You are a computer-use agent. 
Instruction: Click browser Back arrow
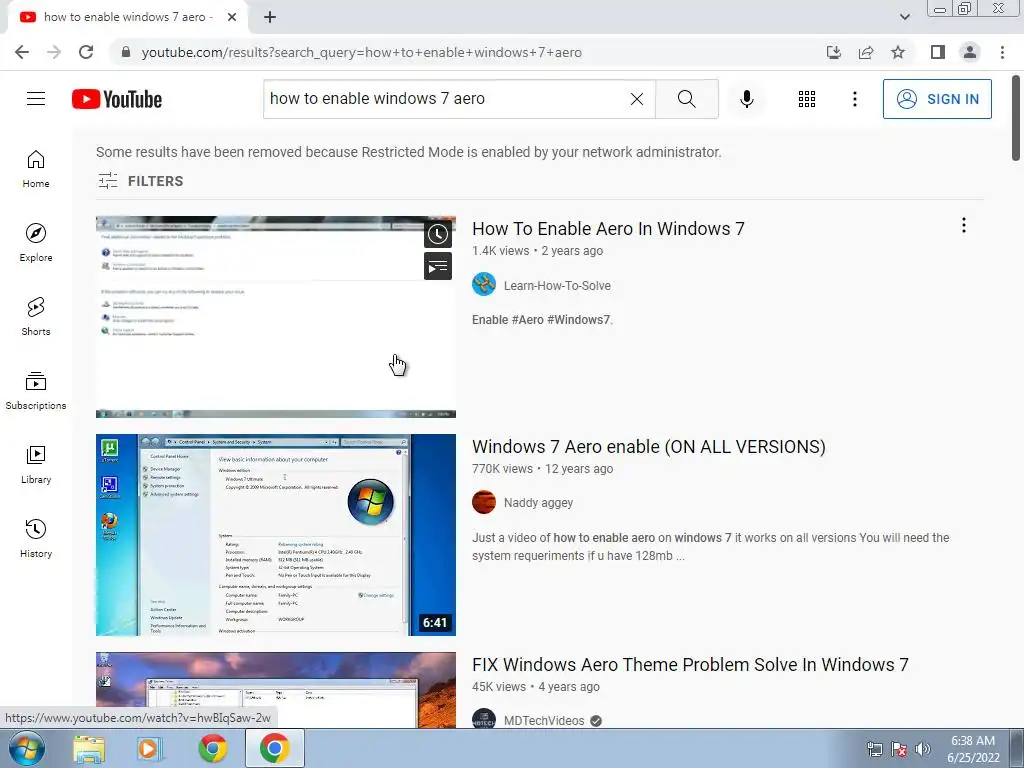pos(22,52)
